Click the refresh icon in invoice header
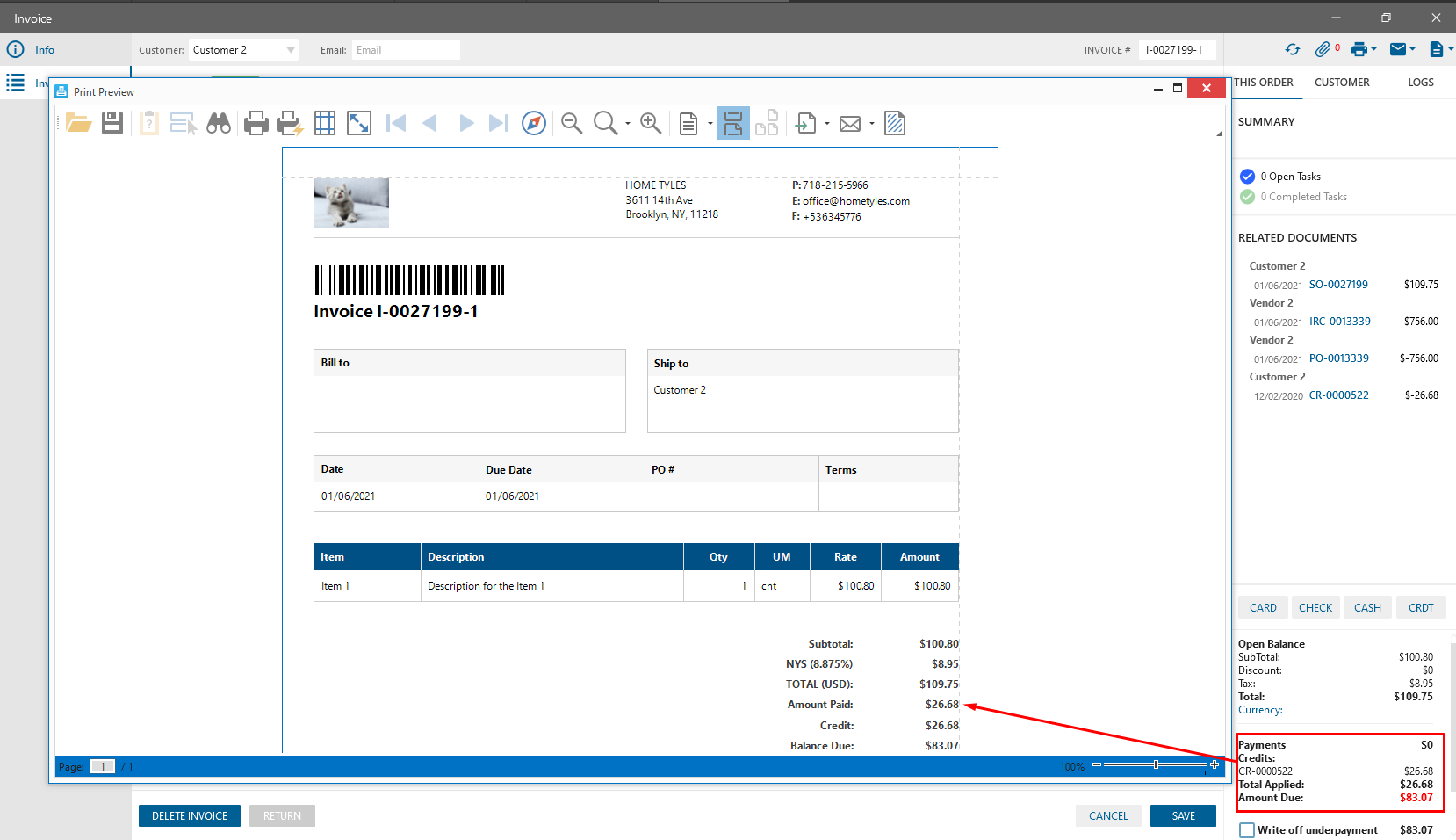The image size is (1456, 840). [1293, 50]
